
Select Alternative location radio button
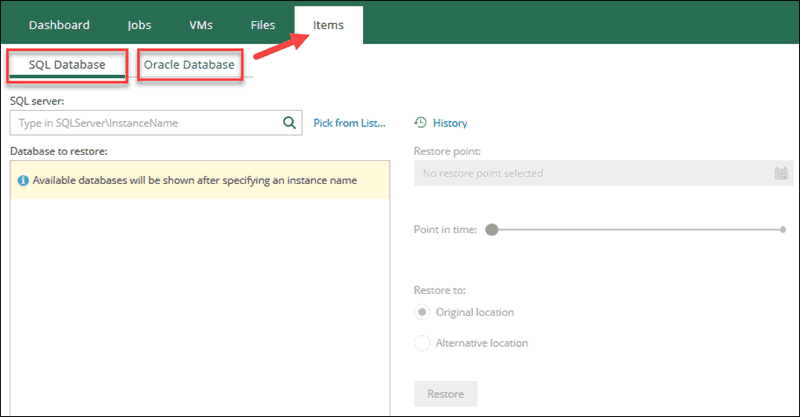[422, 343]
